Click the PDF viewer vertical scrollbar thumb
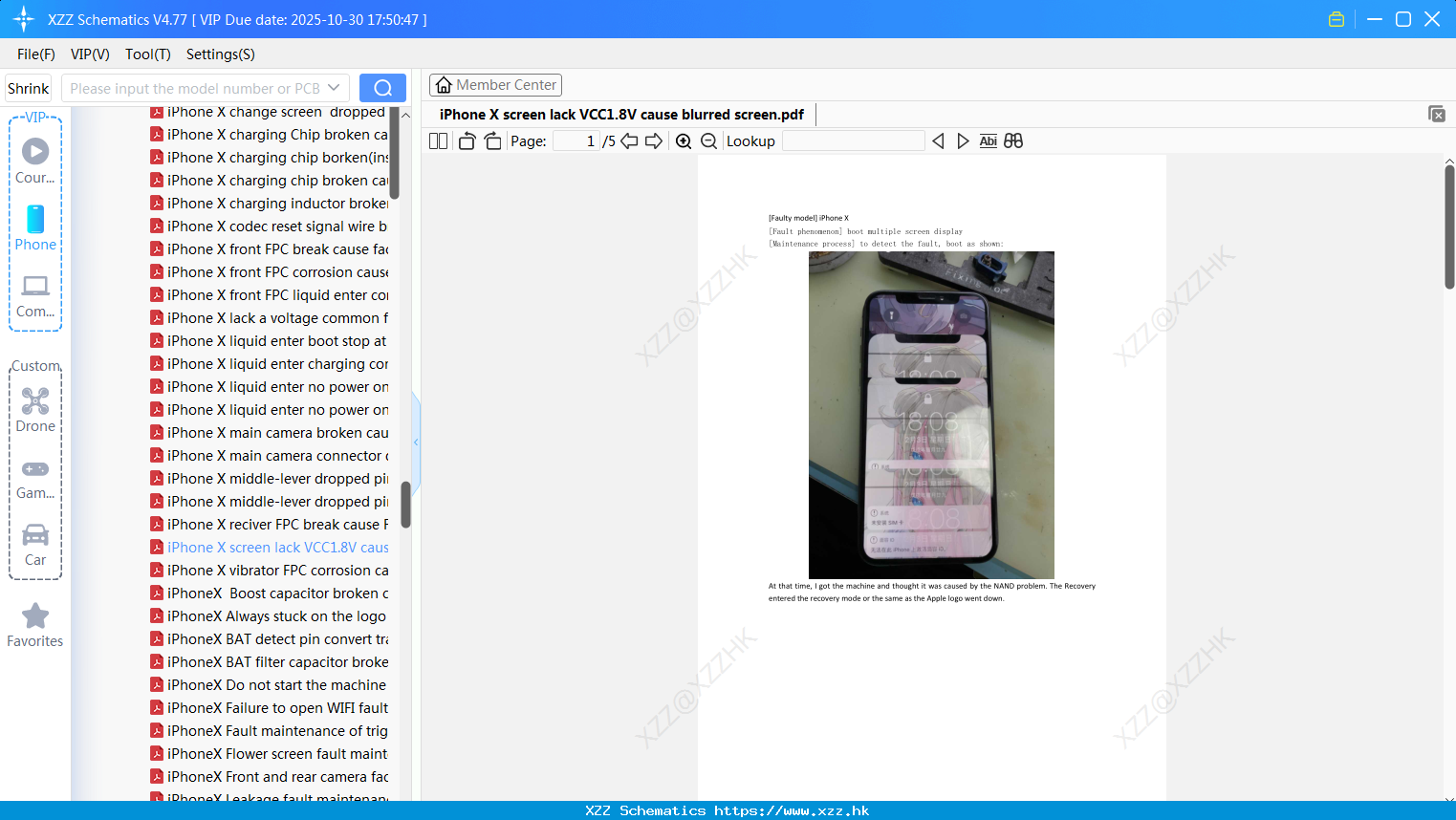This screenshot has height=820, width=1456. click(1449, 227)
